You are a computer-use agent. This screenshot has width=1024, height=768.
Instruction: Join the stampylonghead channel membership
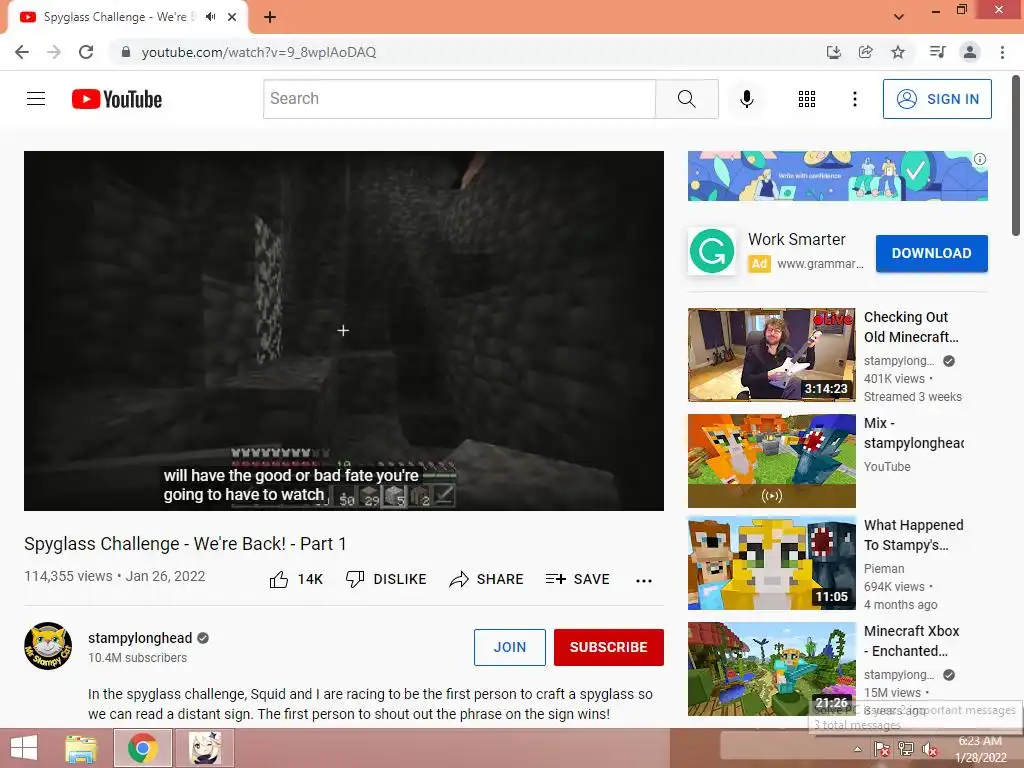[x=509, y=647]
